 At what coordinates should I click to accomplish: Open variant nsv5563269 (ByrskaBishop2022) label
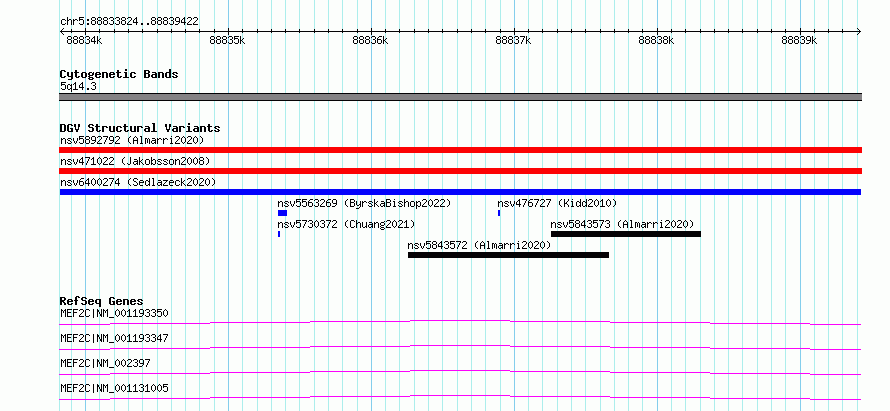pyautogui.click(x=364, y=203)
